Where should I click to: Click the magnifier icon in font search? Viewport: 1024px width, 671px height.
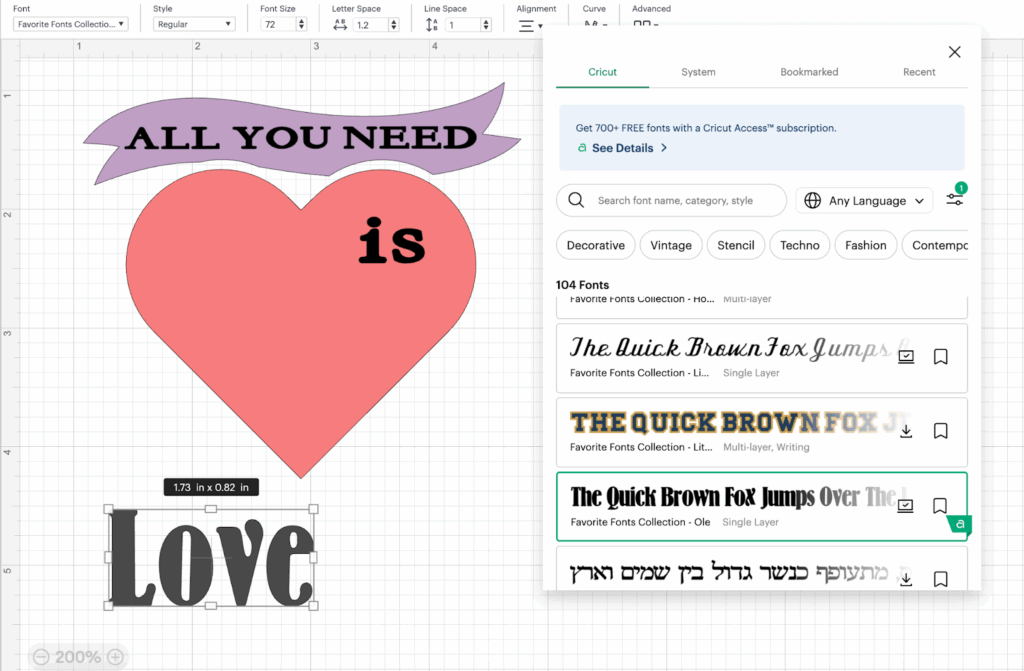pos(576,200)
